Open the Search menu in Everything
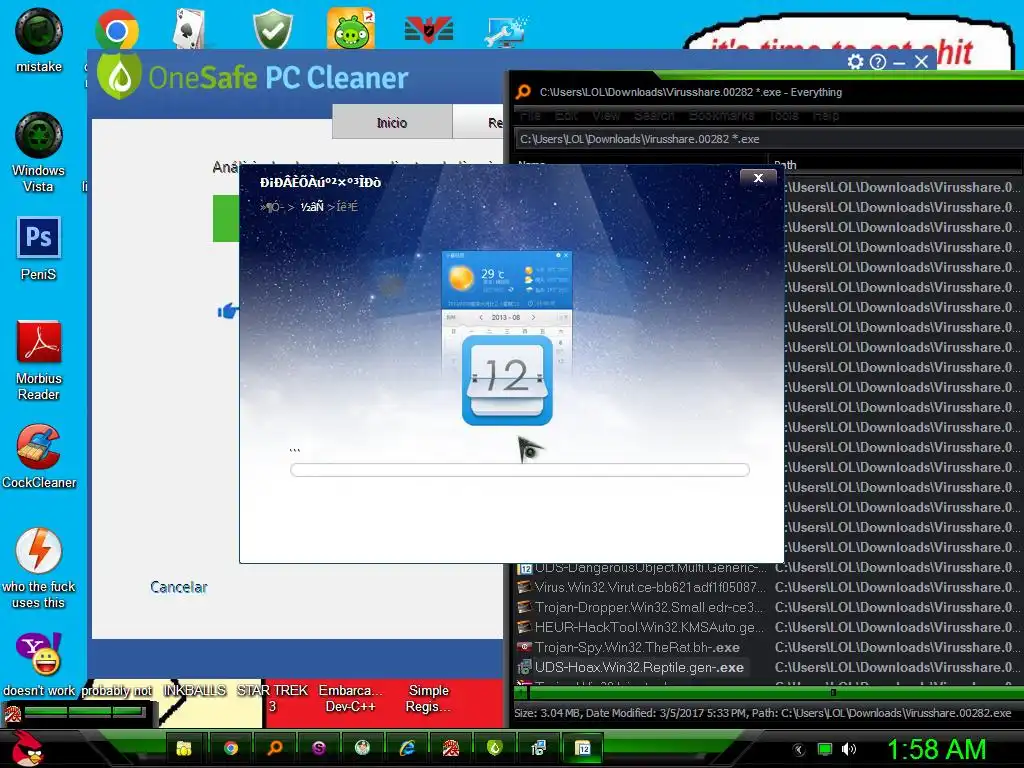 654,116
